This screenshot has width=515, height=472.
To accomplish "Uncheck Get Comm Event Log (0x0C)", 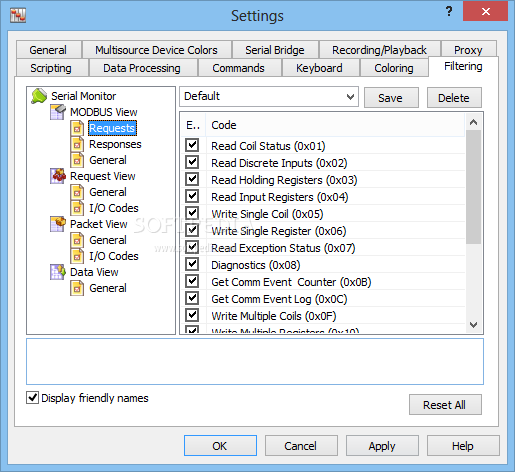I will (192, 298).
